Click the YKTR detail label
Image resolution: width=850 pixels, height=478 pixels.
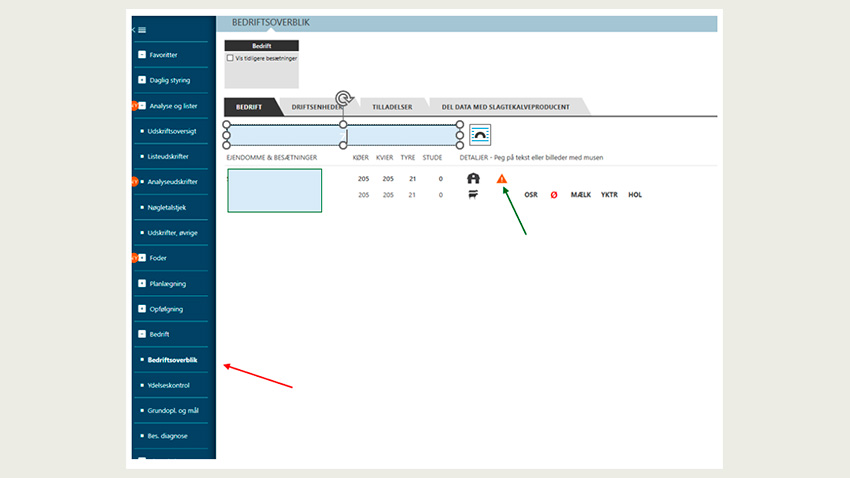click(x=609, y=195)
